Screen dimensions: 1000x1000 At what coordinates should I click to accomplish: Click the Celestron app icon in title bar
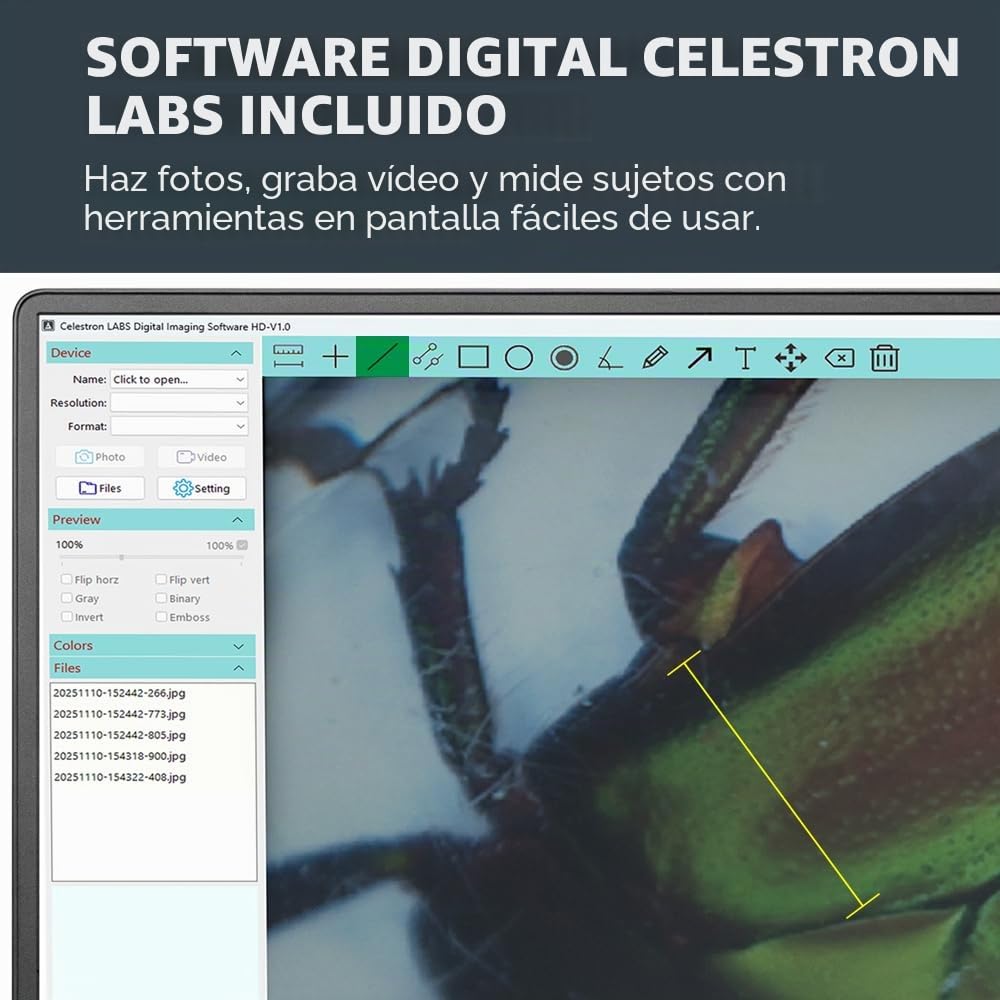pyautogui.click(x=48, y=326)
